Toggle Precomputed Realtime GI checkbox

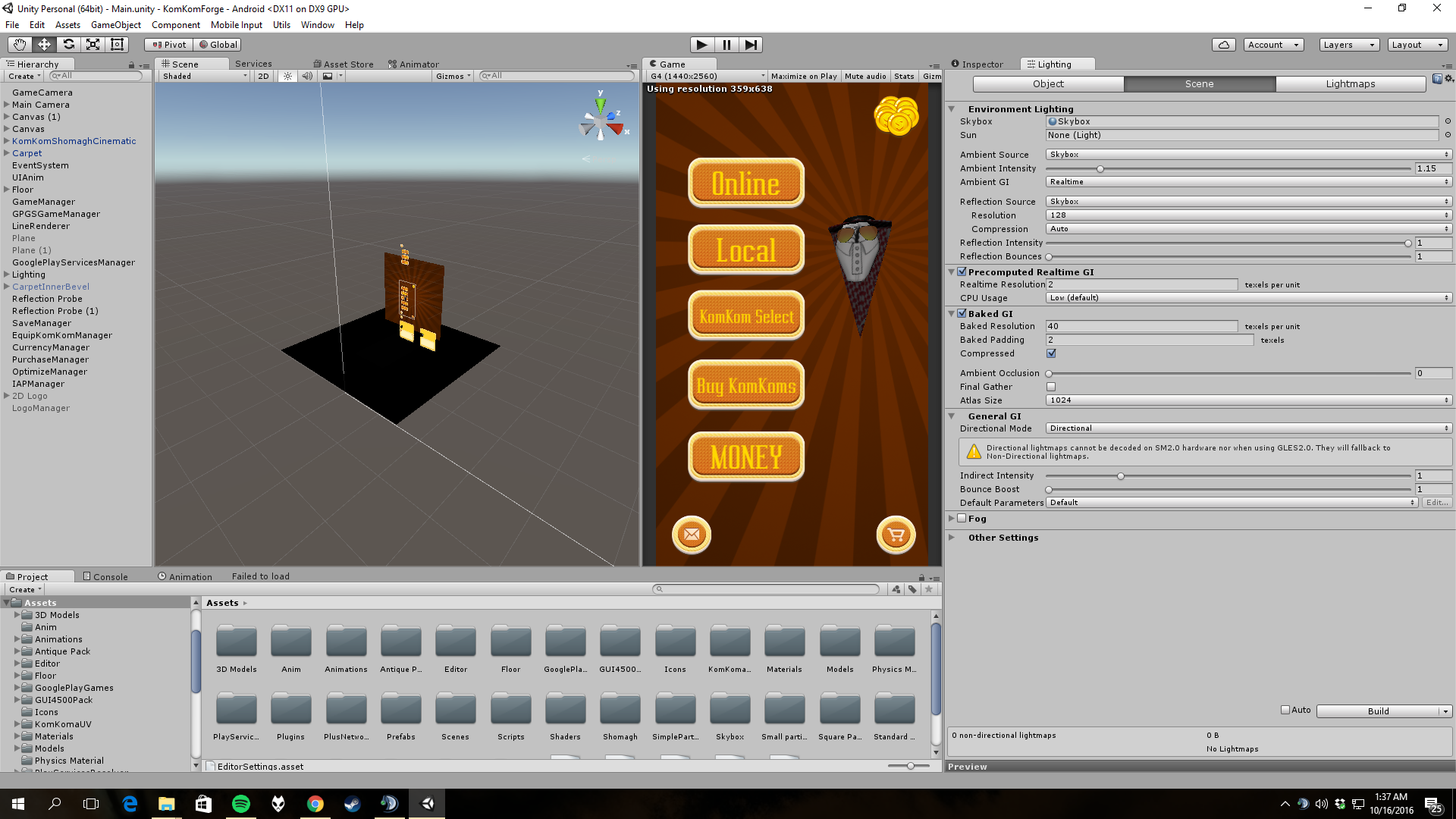coord(962,271)
